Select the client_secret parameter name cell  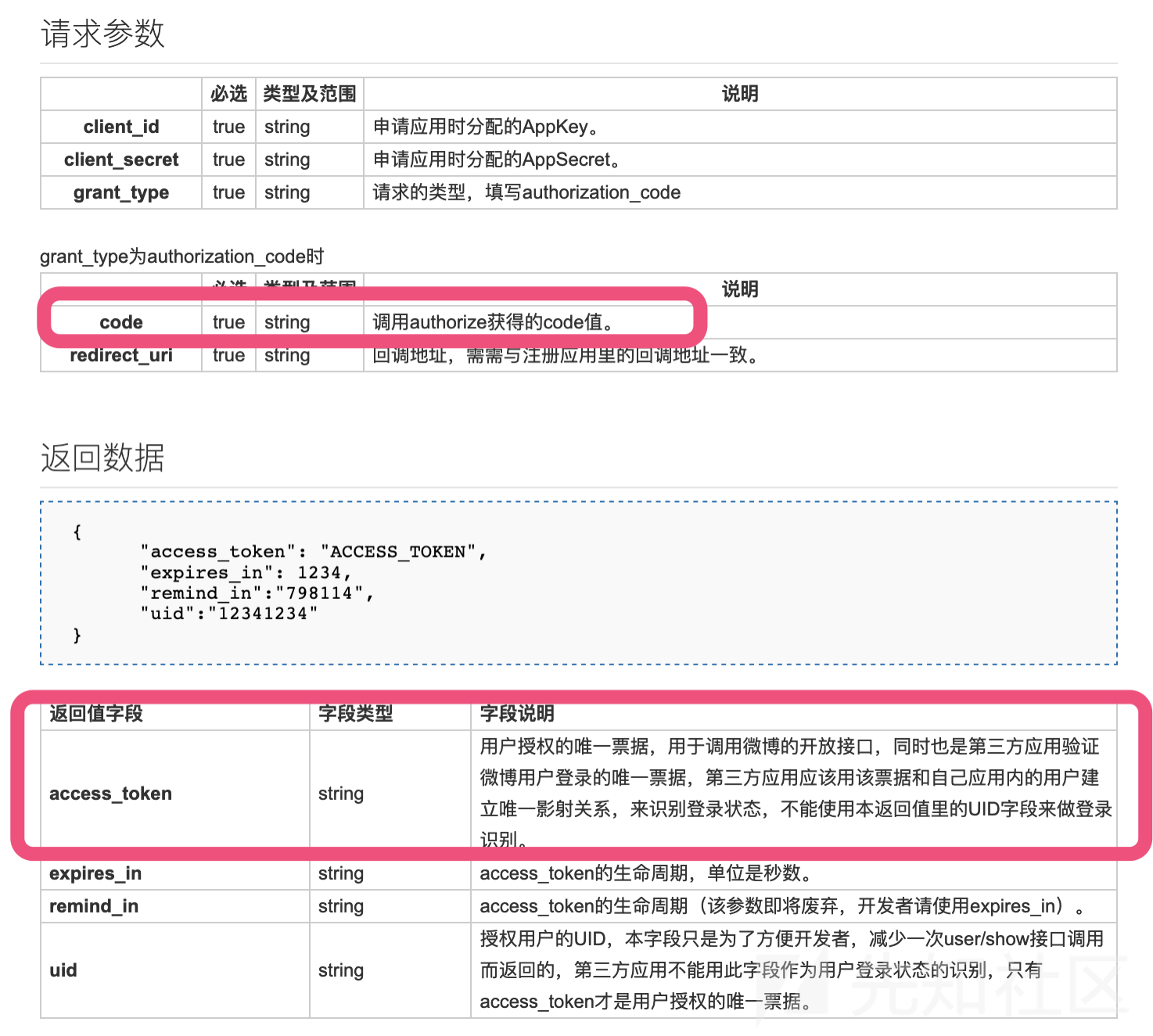pos(121,160)
